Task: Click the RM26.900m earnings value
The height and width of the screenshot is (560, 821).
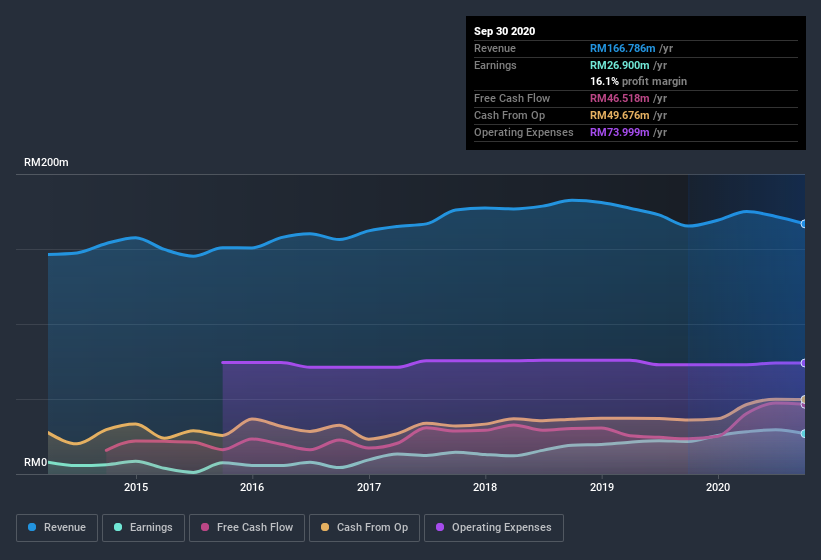Action: pyautogui.click(x=620, y=65)
